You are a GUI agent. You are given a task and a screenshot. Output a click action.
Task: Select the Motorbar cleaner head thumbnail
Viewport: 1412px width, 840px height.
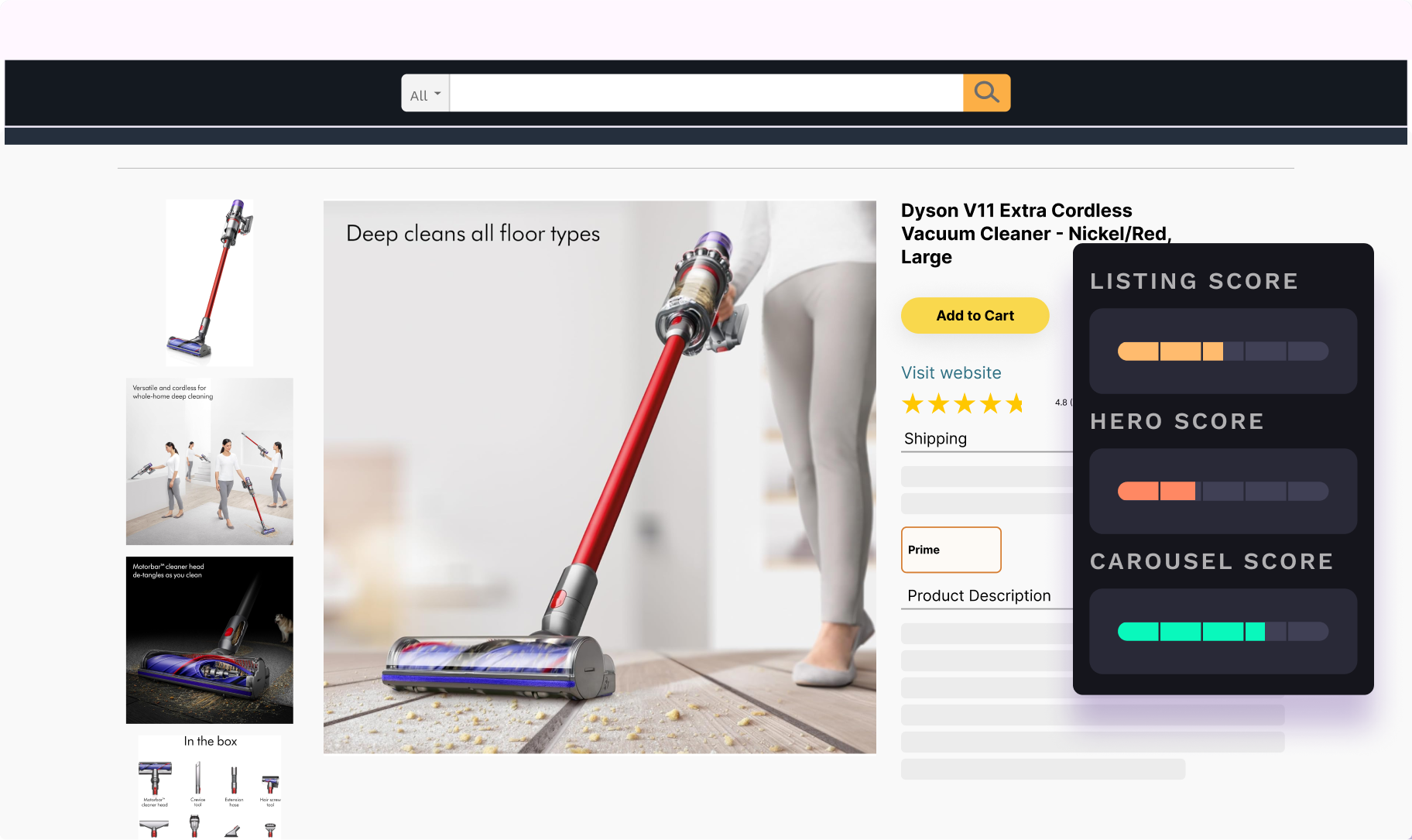(x=210, y=640)
